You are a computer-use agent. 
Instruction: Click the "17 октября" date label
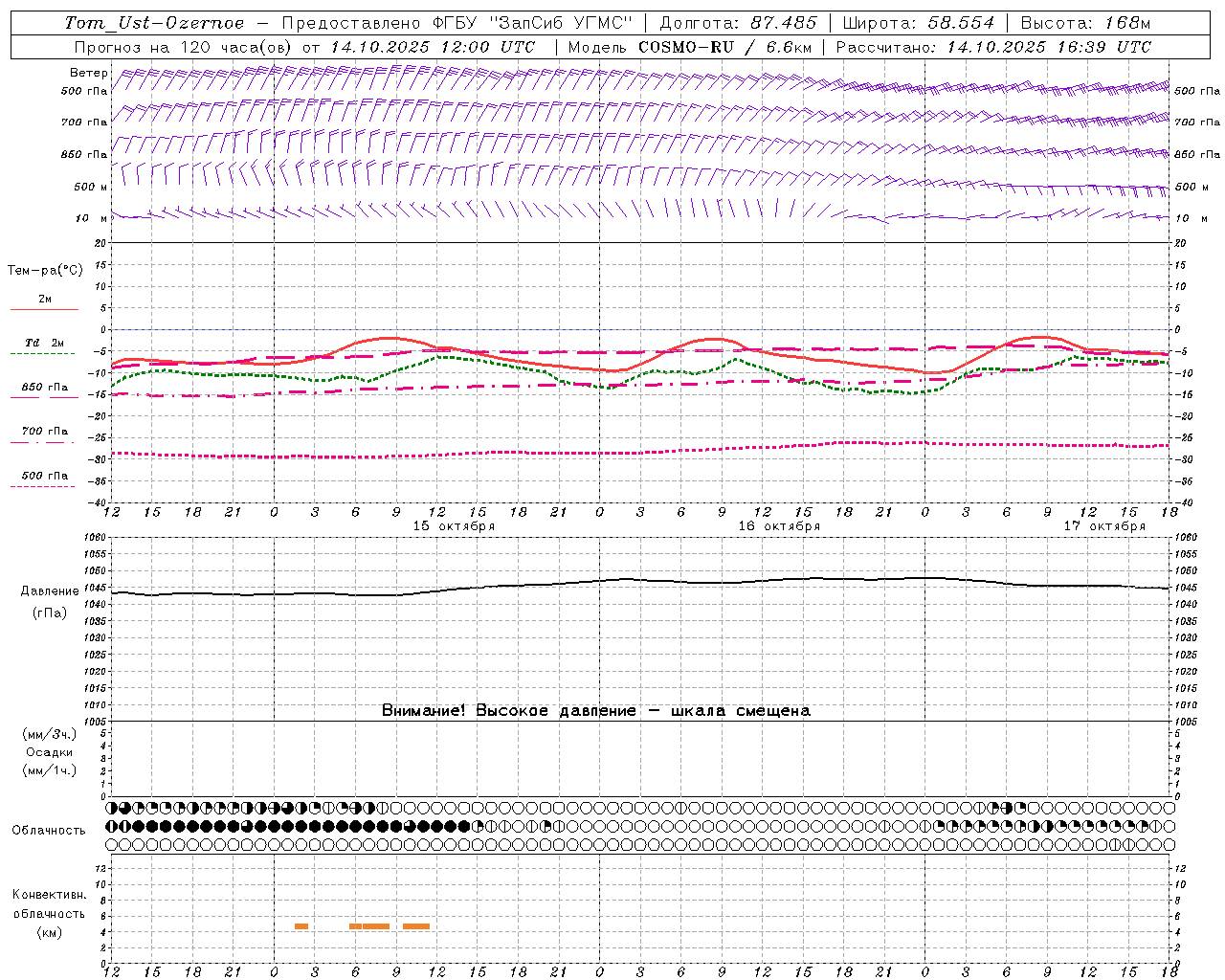click(1104, 526)
